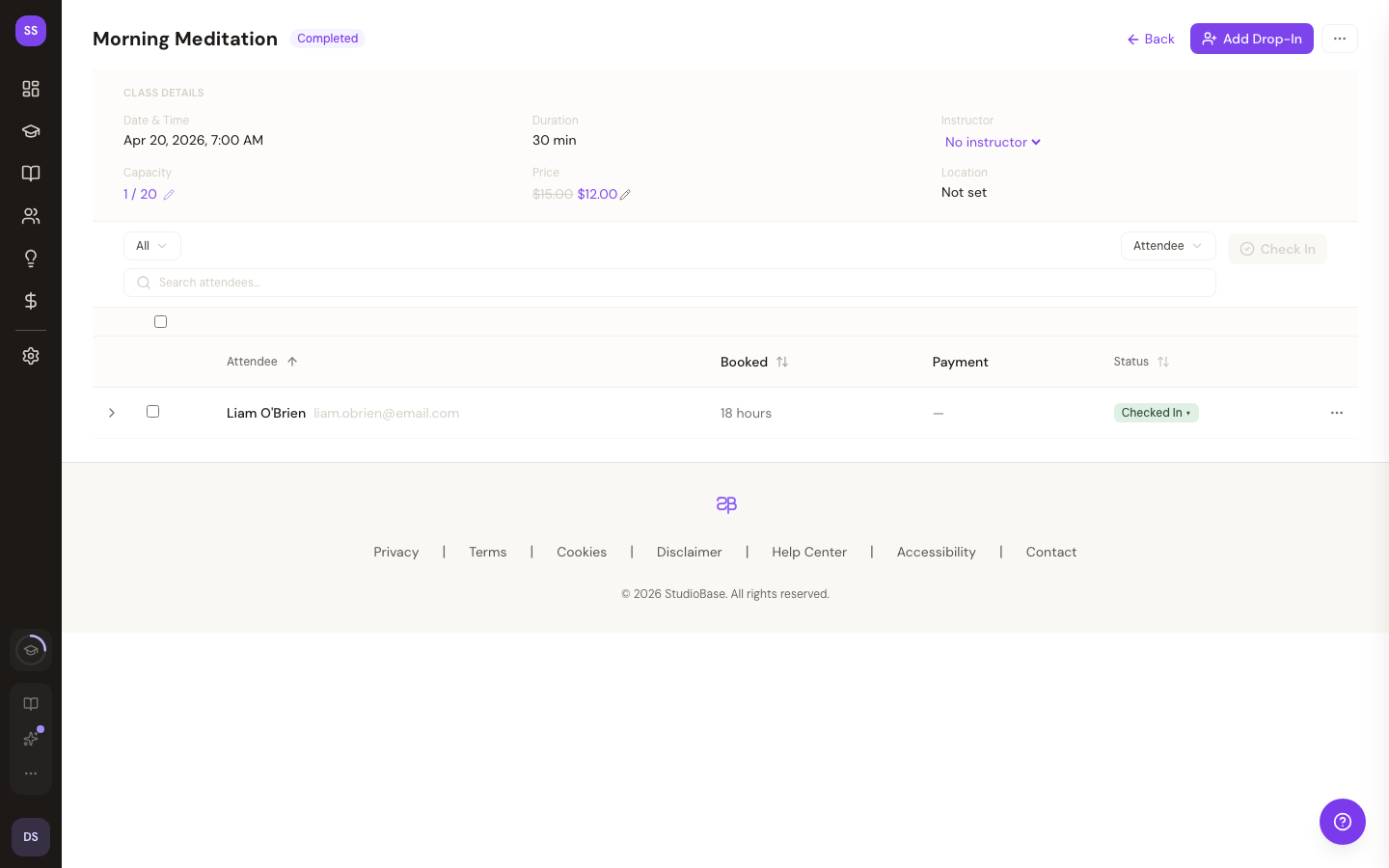Open the open-book icon in sidebar

coord(31,174)
